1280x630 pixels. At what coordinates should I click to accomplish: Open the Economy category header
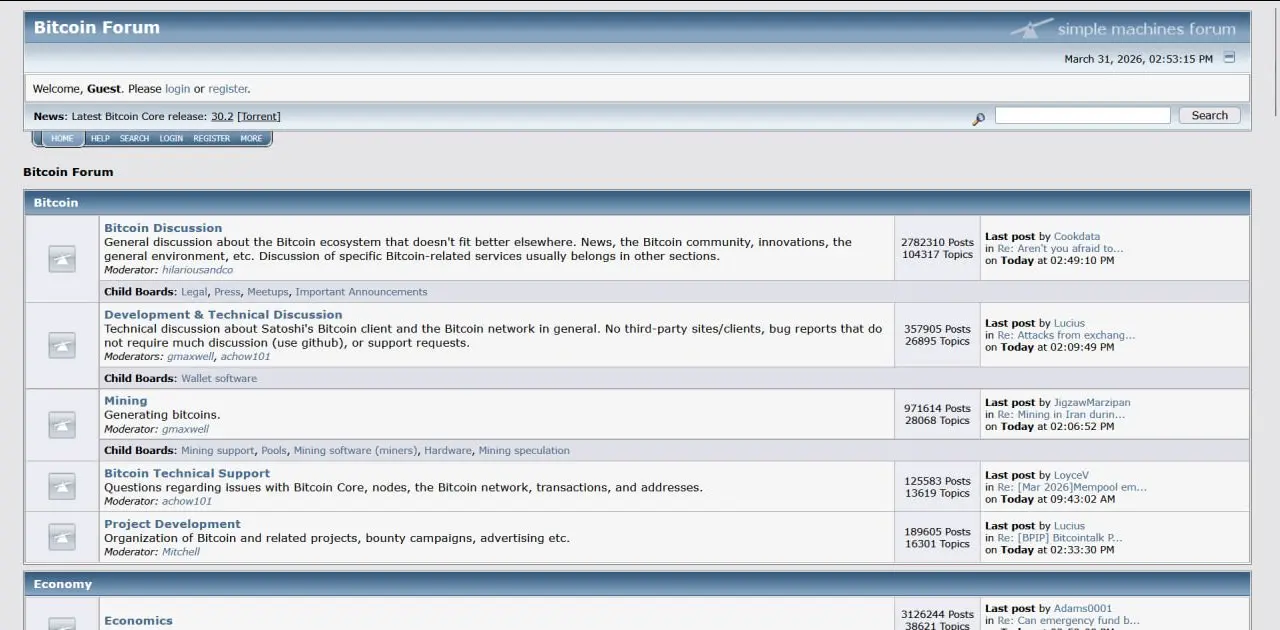tap(63, 584)
